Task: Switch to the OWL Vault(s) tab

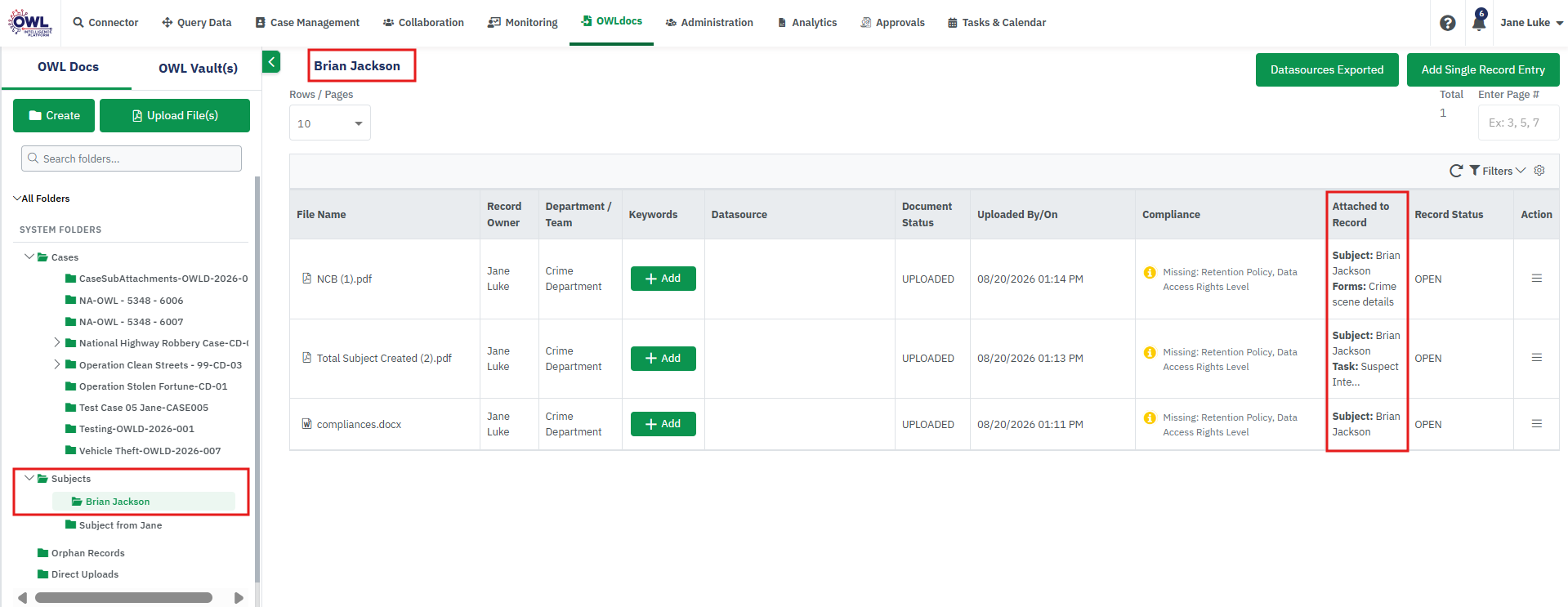Action: point(198,68)
